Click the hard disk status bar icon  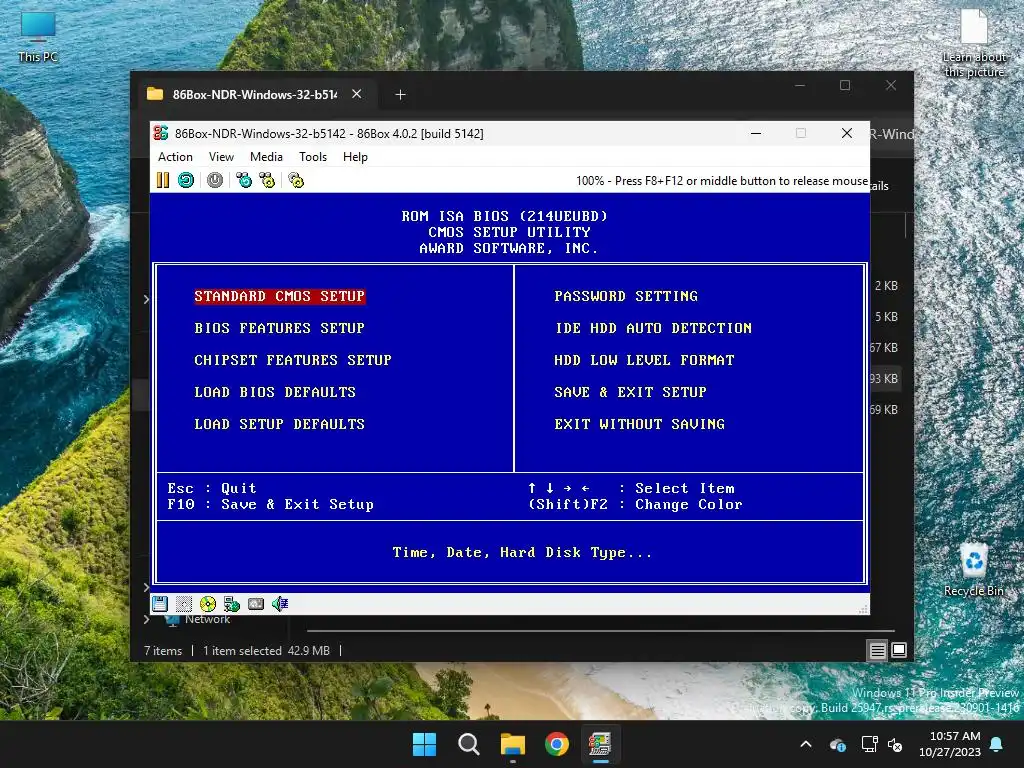[256, 603]
